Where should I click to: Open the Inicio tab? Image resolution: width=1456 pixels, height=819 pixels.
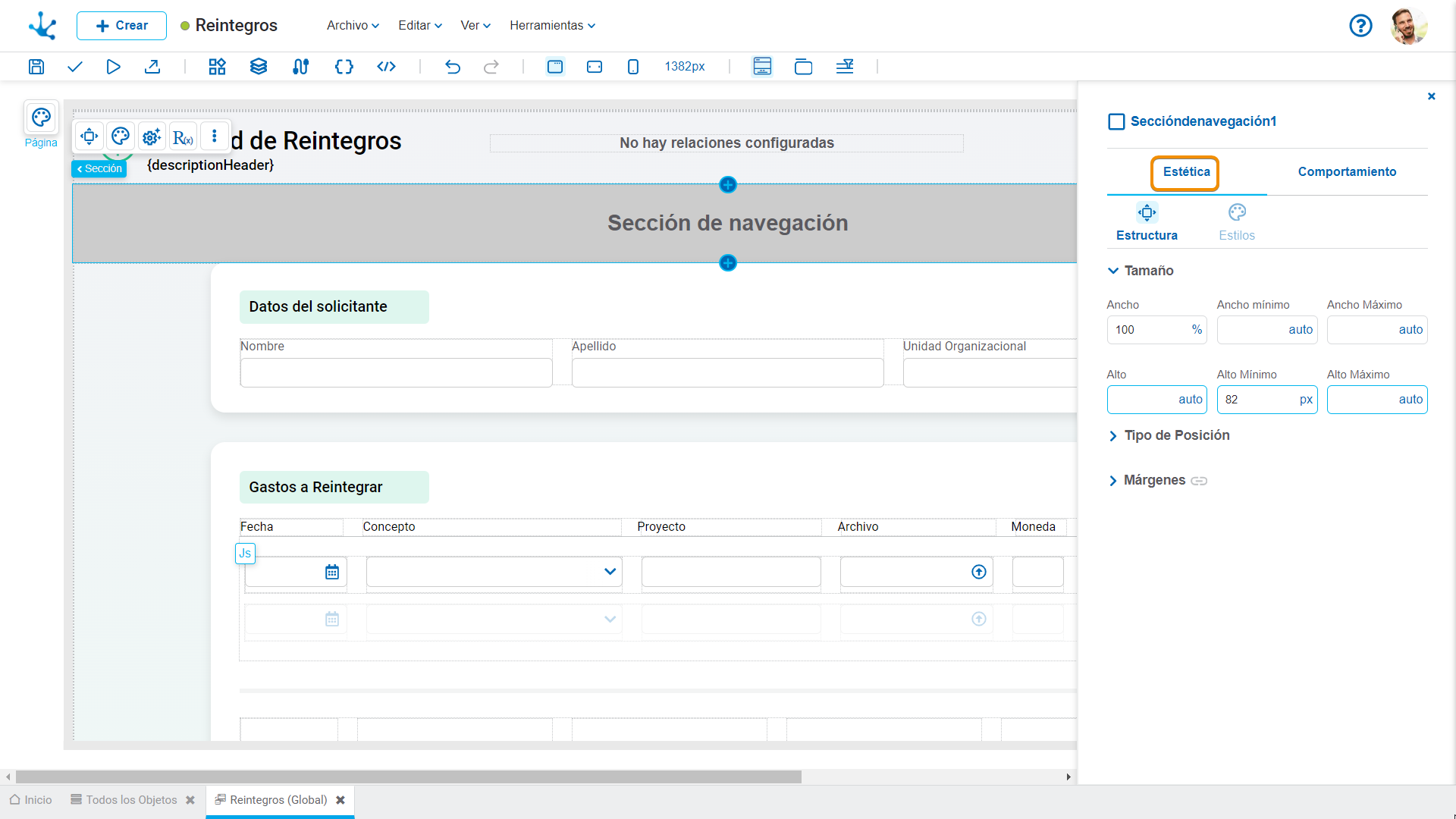[31, 800]
